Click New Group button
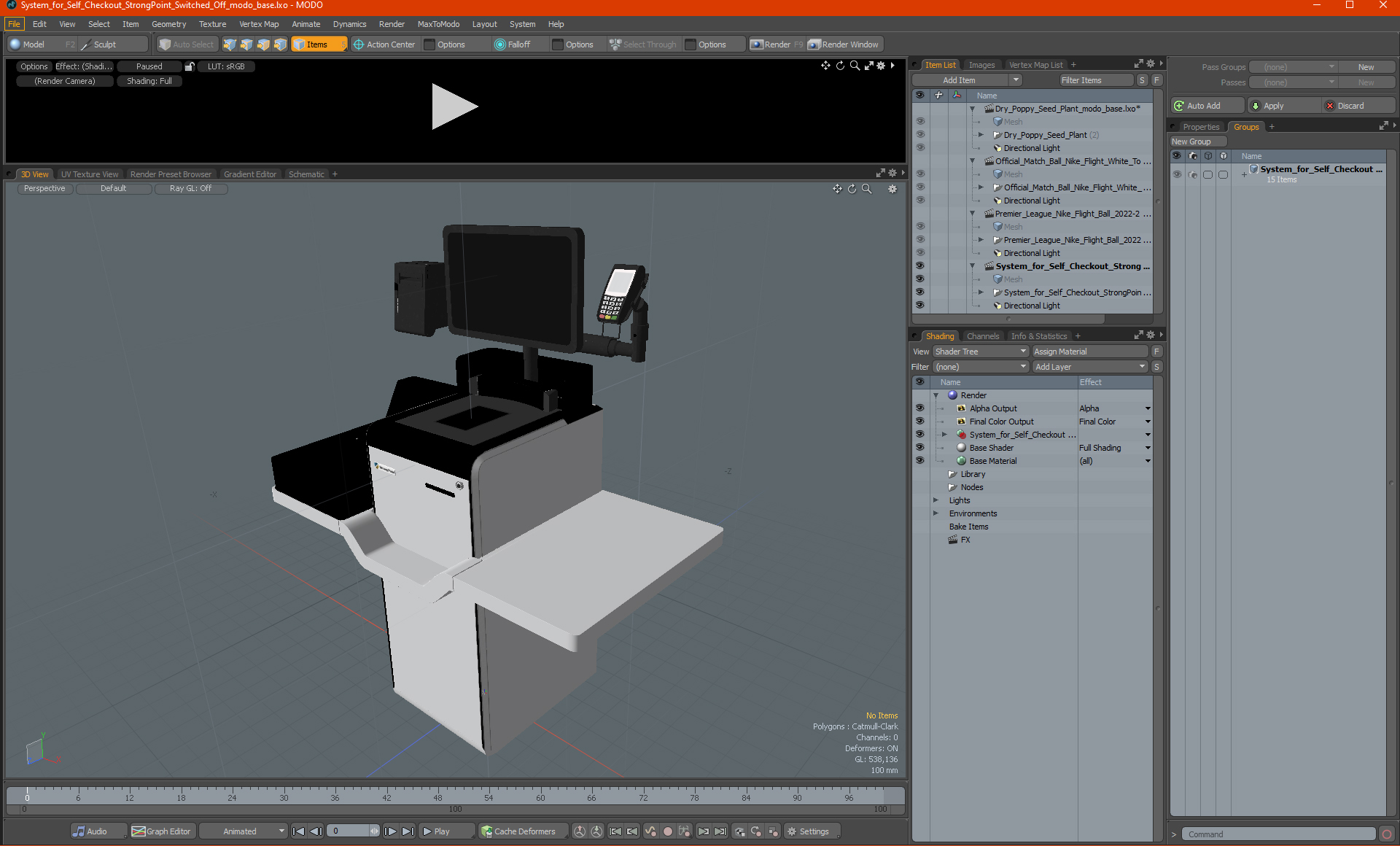Screen dimensions: 1400x846 point(1198,141)
